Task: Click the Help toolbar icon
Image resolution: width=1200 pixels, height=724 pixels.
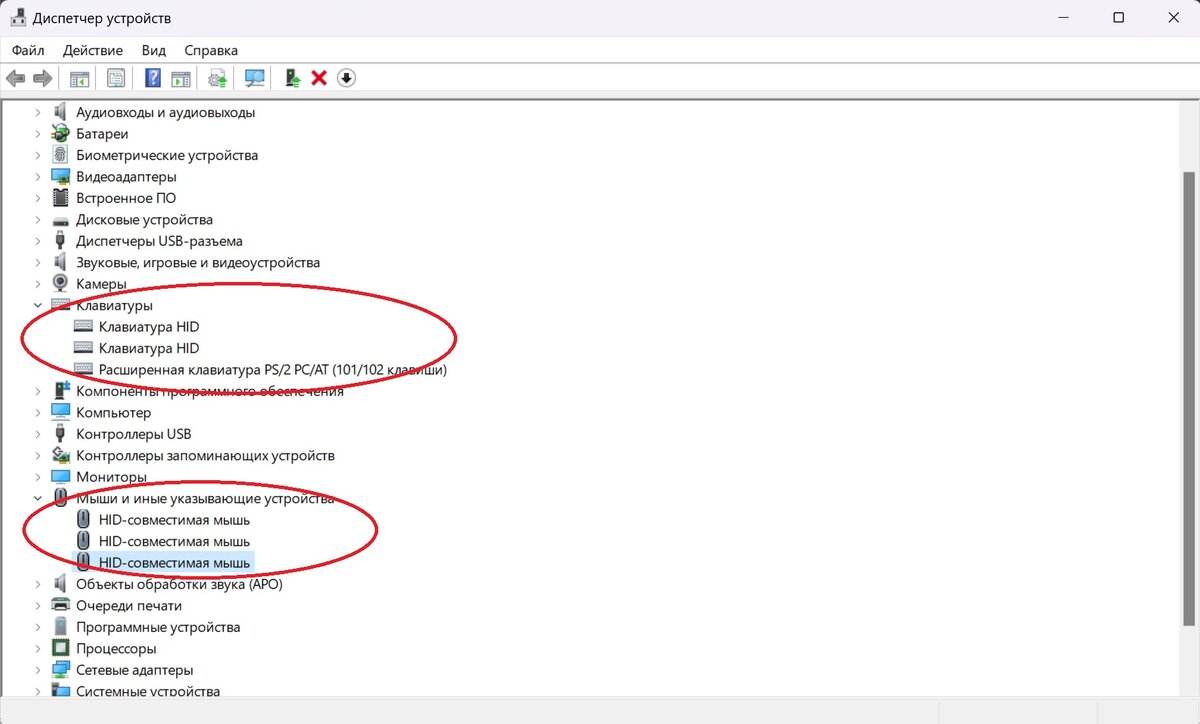Action: [152, 77]
